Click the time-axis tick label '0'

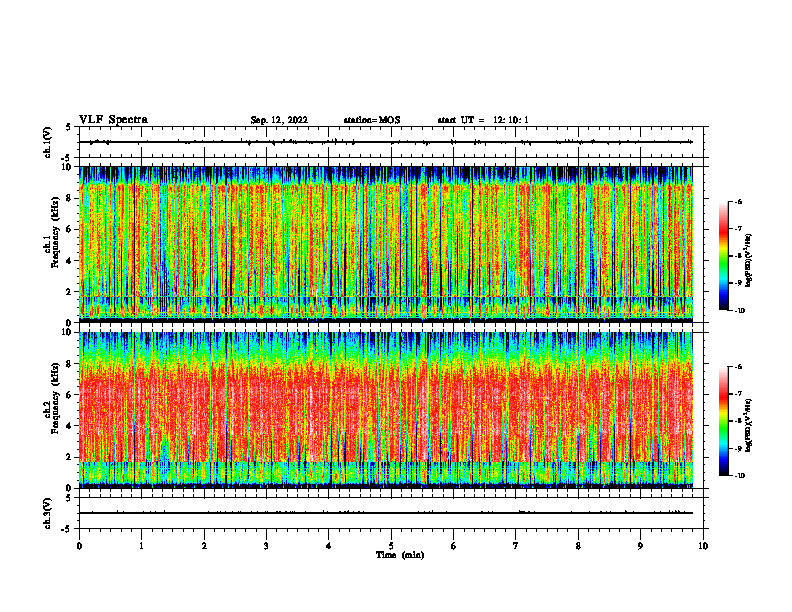[x=79, y=546]
